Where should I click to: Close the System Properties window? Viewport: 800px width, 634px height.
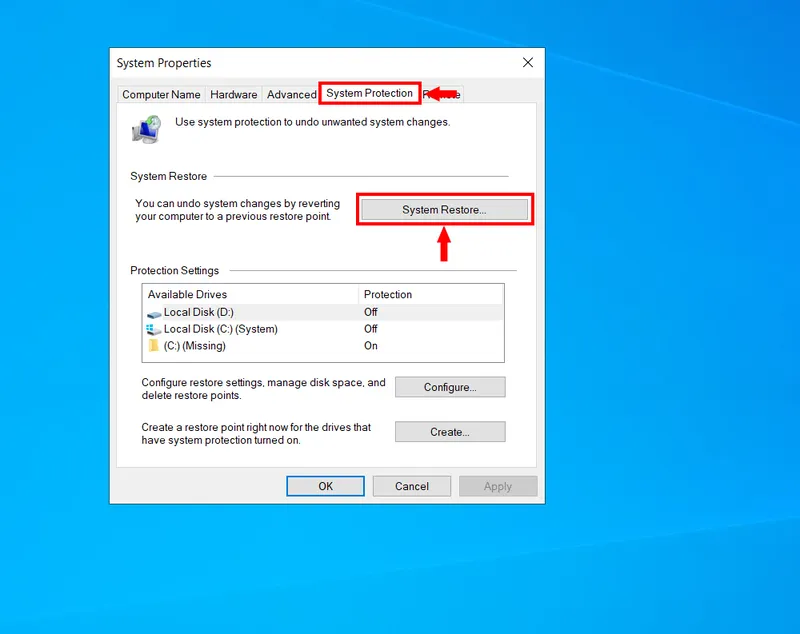527,62
